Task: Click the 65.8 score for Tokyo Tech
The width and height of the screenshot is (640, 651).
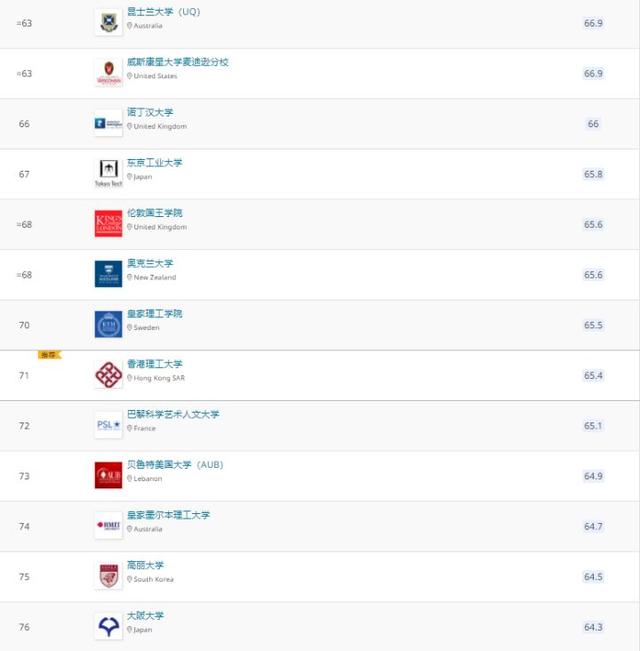Action: (593, 174)
